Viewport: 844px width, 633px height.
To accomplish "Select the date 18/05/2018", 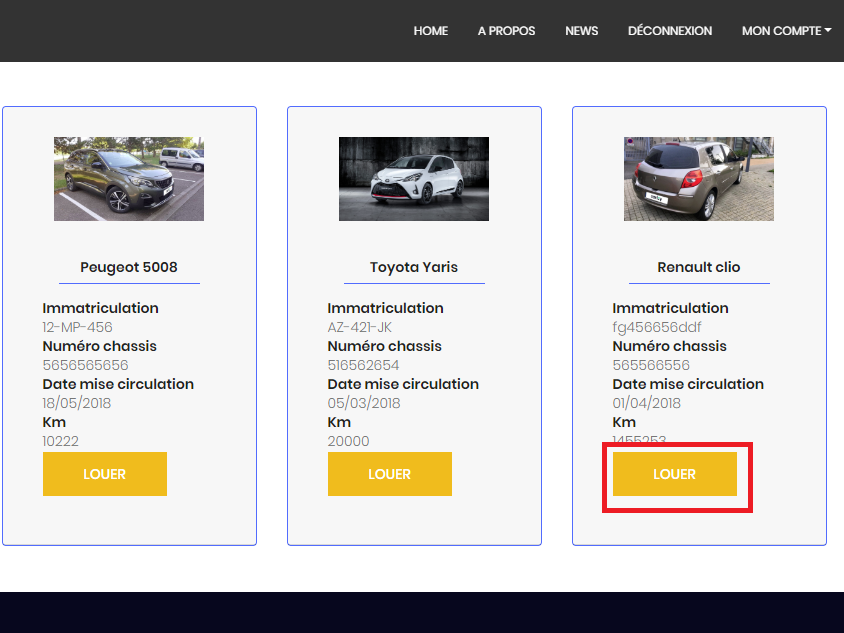I will coord(76,403).
